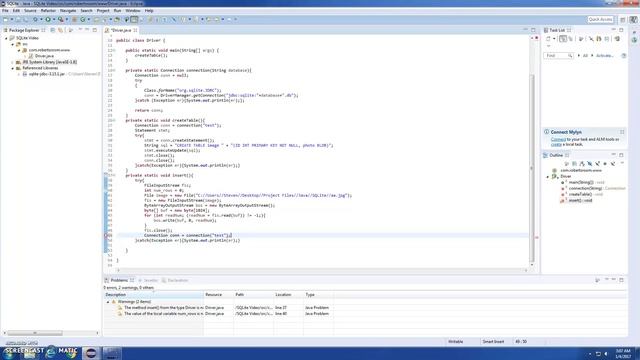
Task: Select insert() in Outline
Action: (576, 200)
